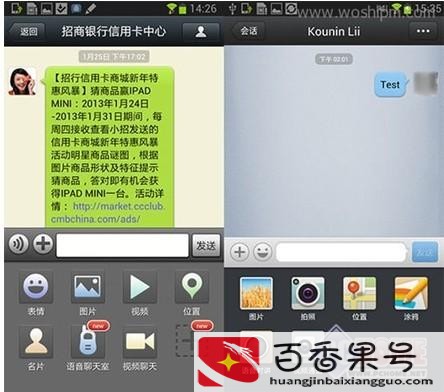Tap the 会话 back button in Kounin Lii chat
Screen dimensions: 444x392
(249, 31)
